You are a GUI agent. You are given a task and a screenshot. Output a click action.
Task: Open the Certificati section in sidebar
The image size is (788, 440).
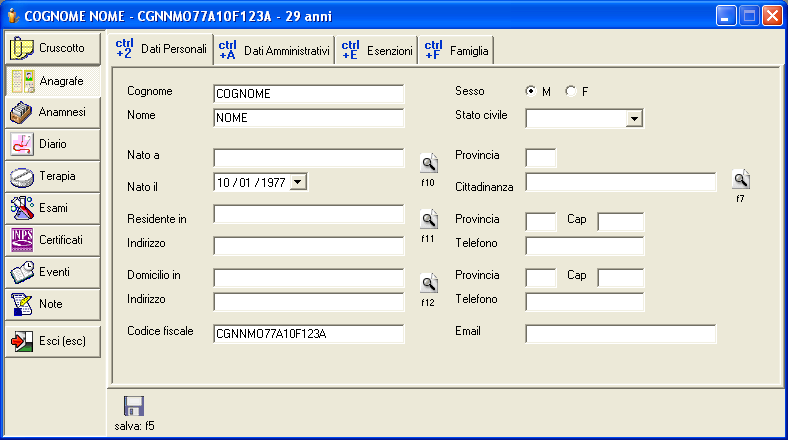click(x=53, y=240)
